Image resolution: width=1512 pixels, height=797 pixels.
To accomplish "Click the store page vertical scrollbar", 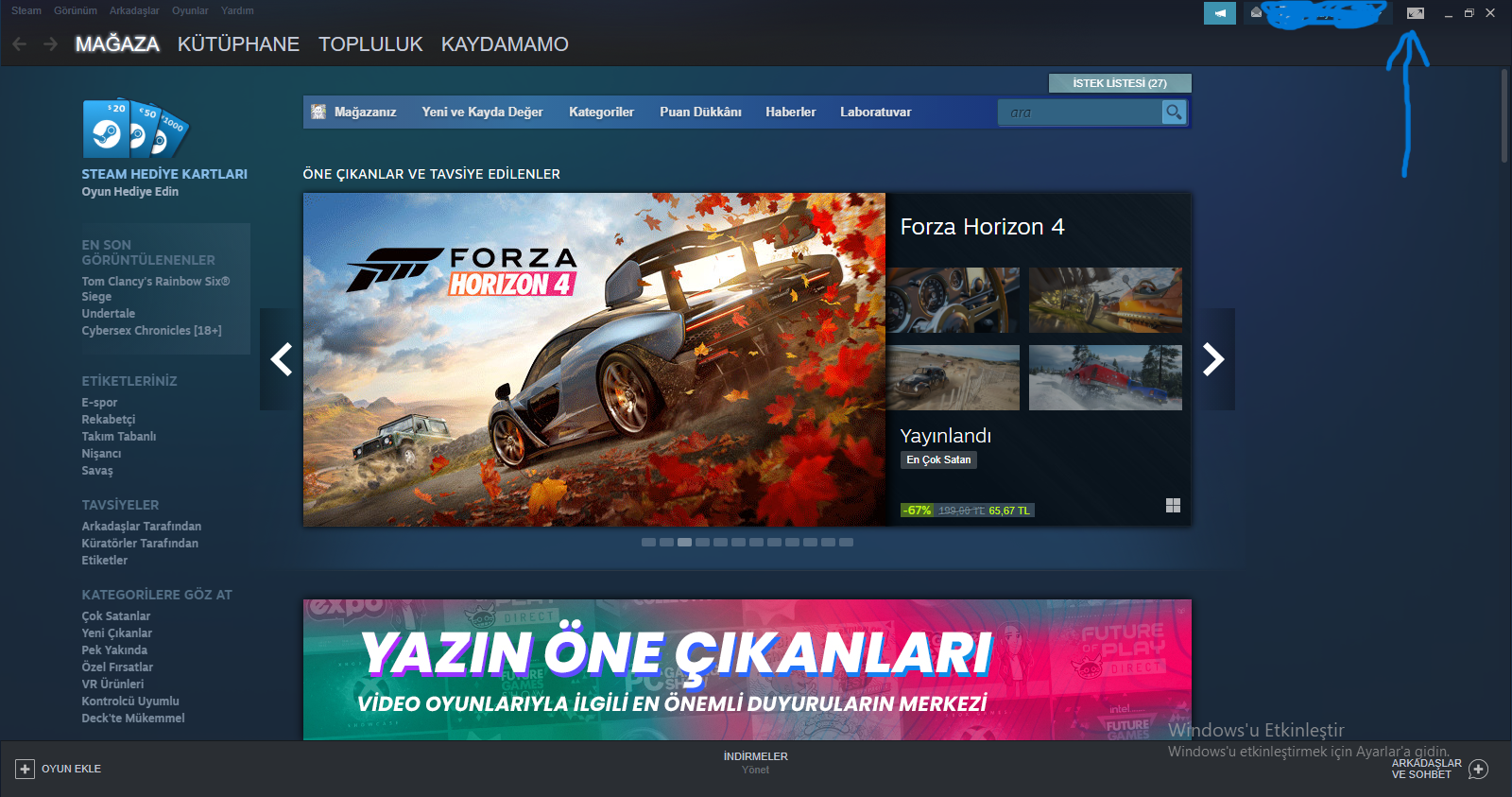I will pos(1504,117).
